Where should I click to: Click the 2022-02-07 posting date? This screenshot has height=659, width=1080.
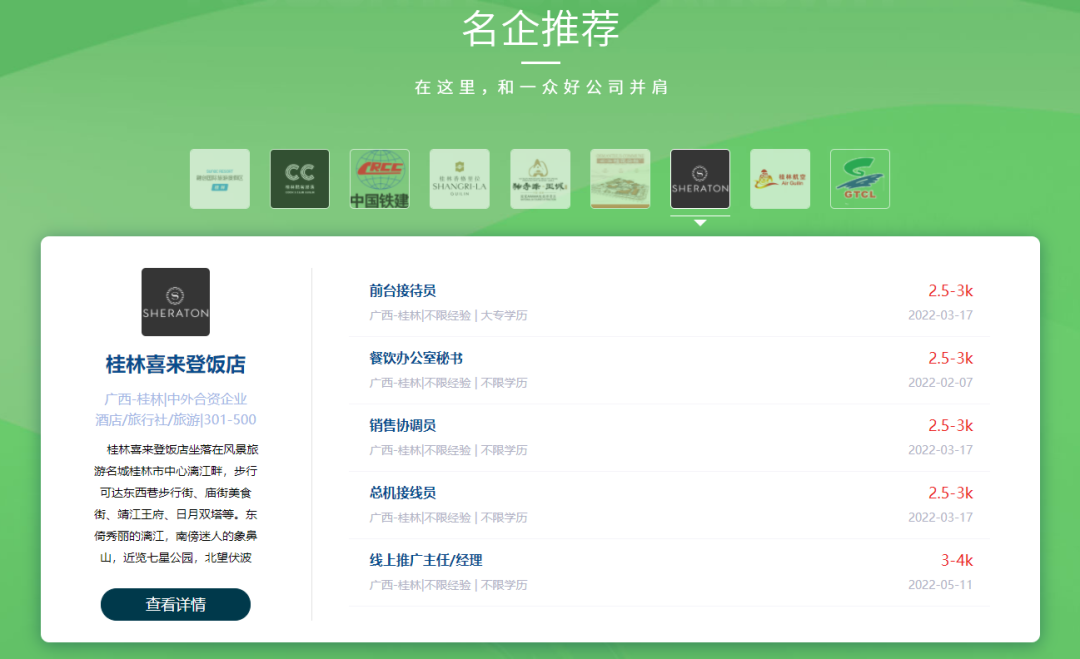tap(940, 382)
